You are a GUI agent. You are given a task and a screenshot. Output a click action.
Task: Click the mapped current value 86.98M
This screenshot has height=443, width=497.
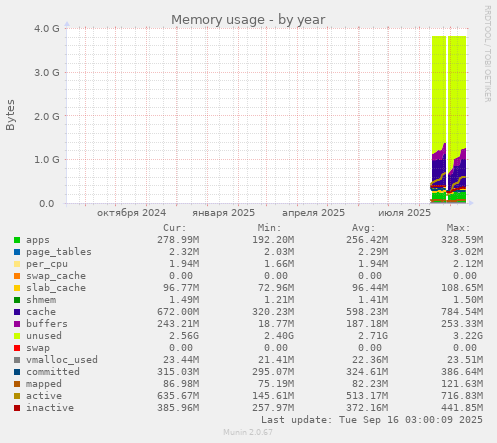coord(181,384)
